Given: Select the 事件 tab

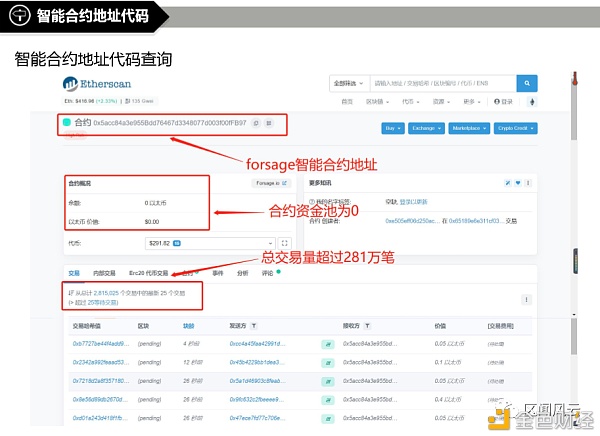Looking at the screenshot, I should pyautogui.click(x=218, y=273).
